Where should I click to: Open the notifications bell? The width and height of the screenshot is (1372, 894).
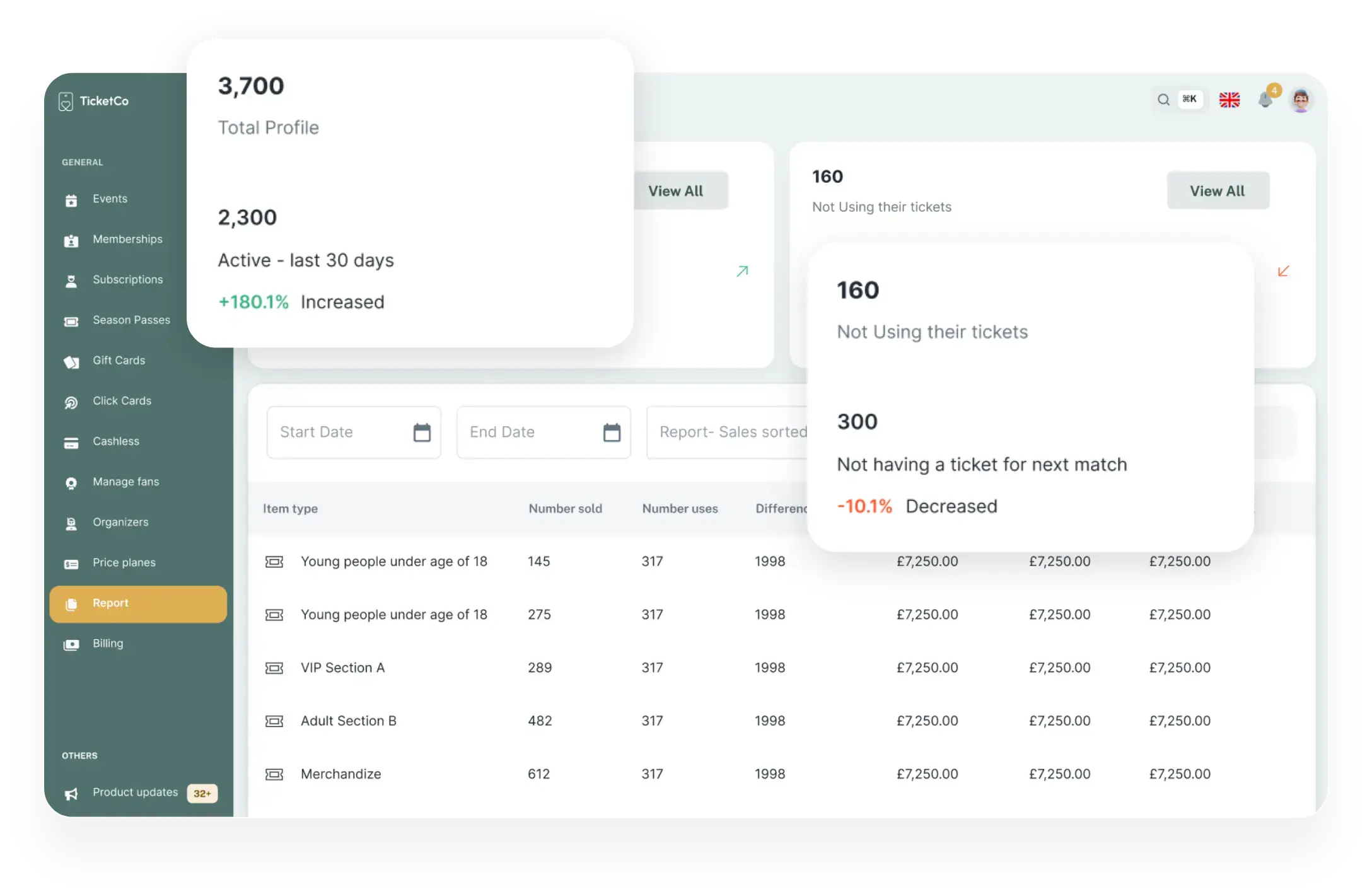pyautogui.click(x=1265, y=100)
